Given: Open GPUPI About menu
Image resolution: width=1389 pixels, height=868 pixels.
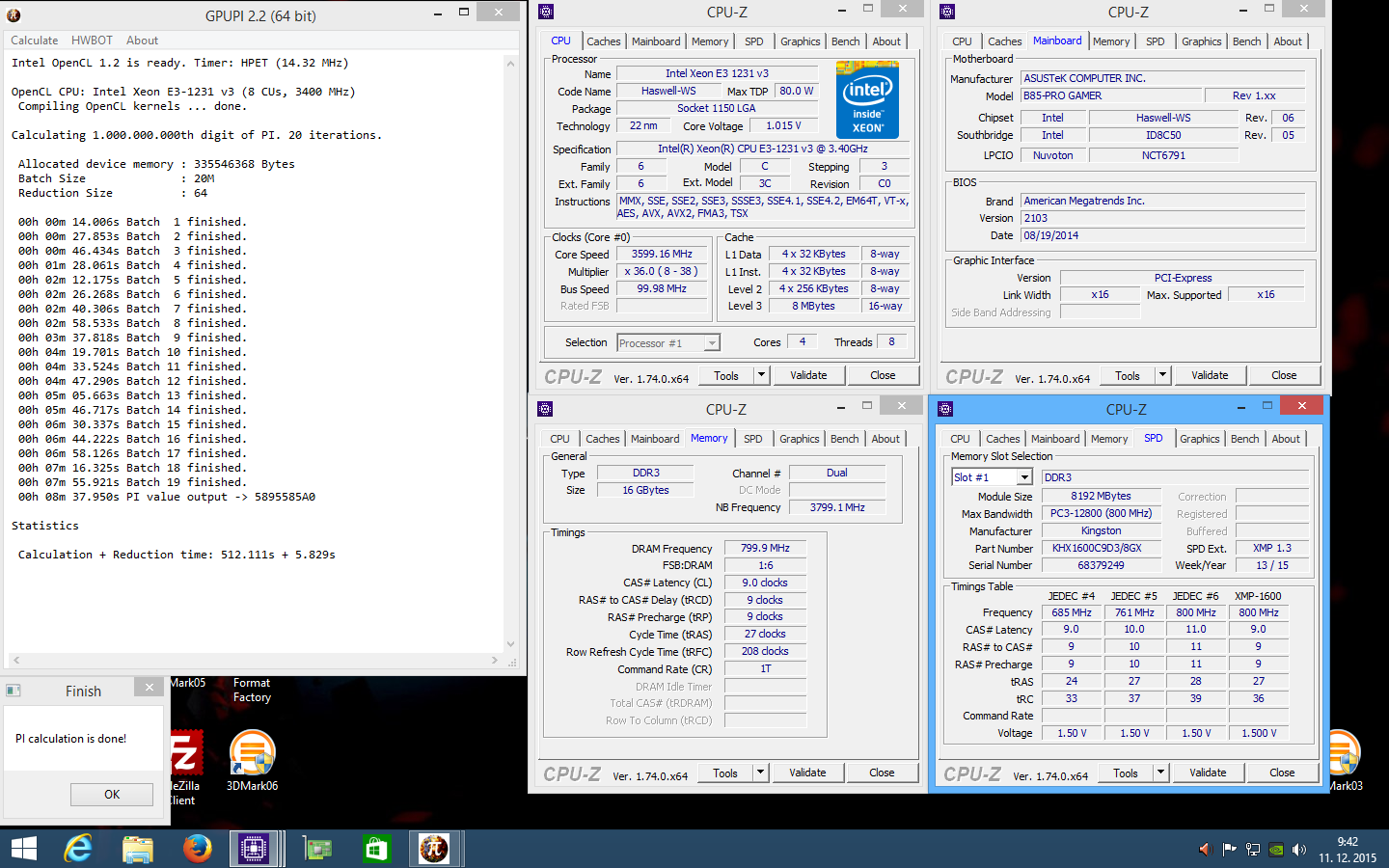Looking at the screenshot, I should tap(143, 41).
